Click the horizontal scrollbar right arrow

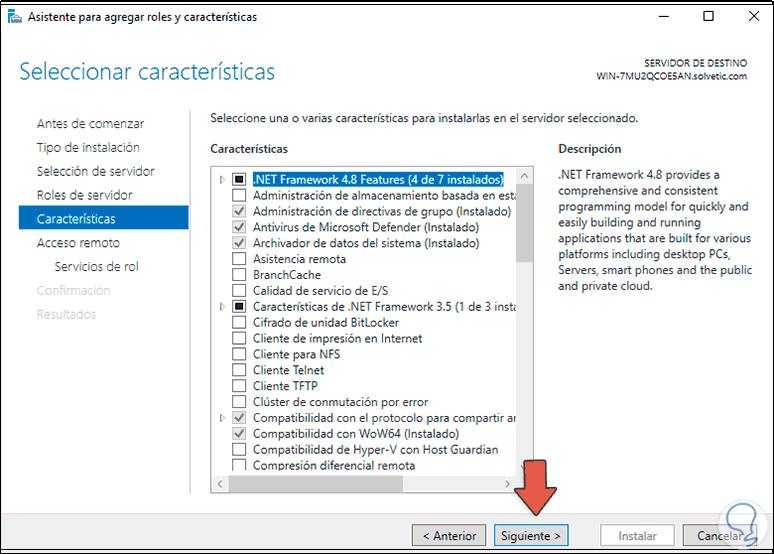tap(507, 484)
